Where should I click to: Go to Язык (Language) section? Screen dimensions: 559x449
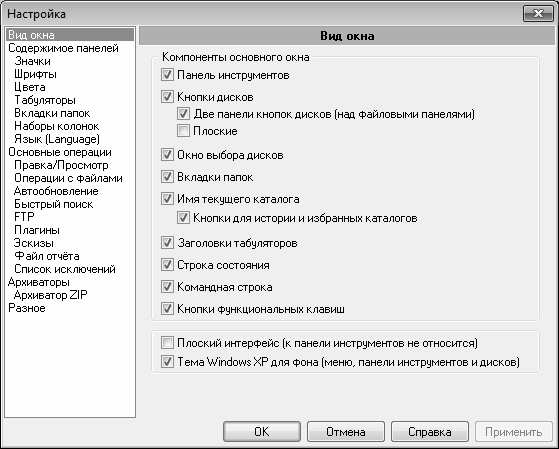[57, 139]
